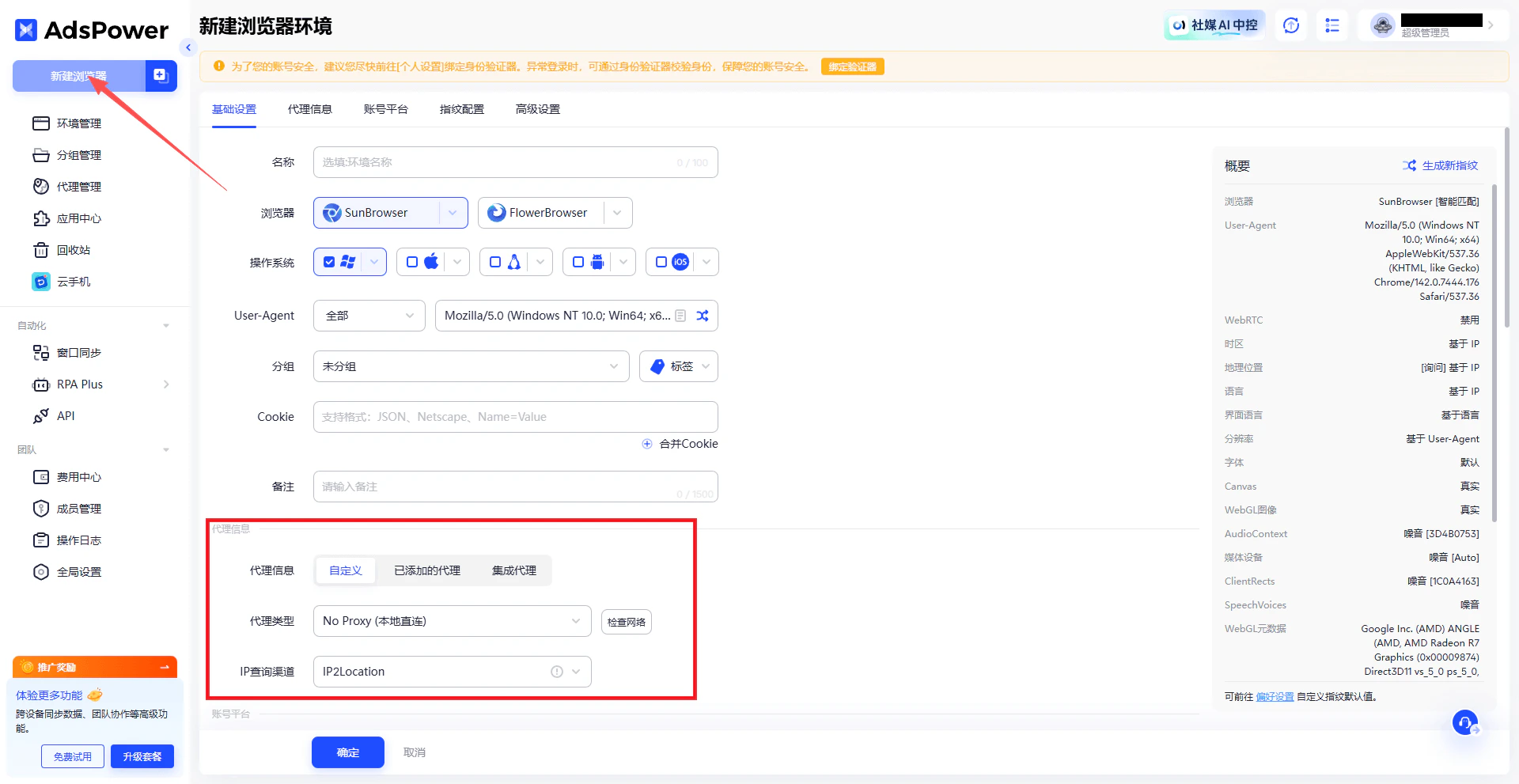Click the upload/sync icon in the header
Viewport: 1519px width, 784px height.
1291,25
